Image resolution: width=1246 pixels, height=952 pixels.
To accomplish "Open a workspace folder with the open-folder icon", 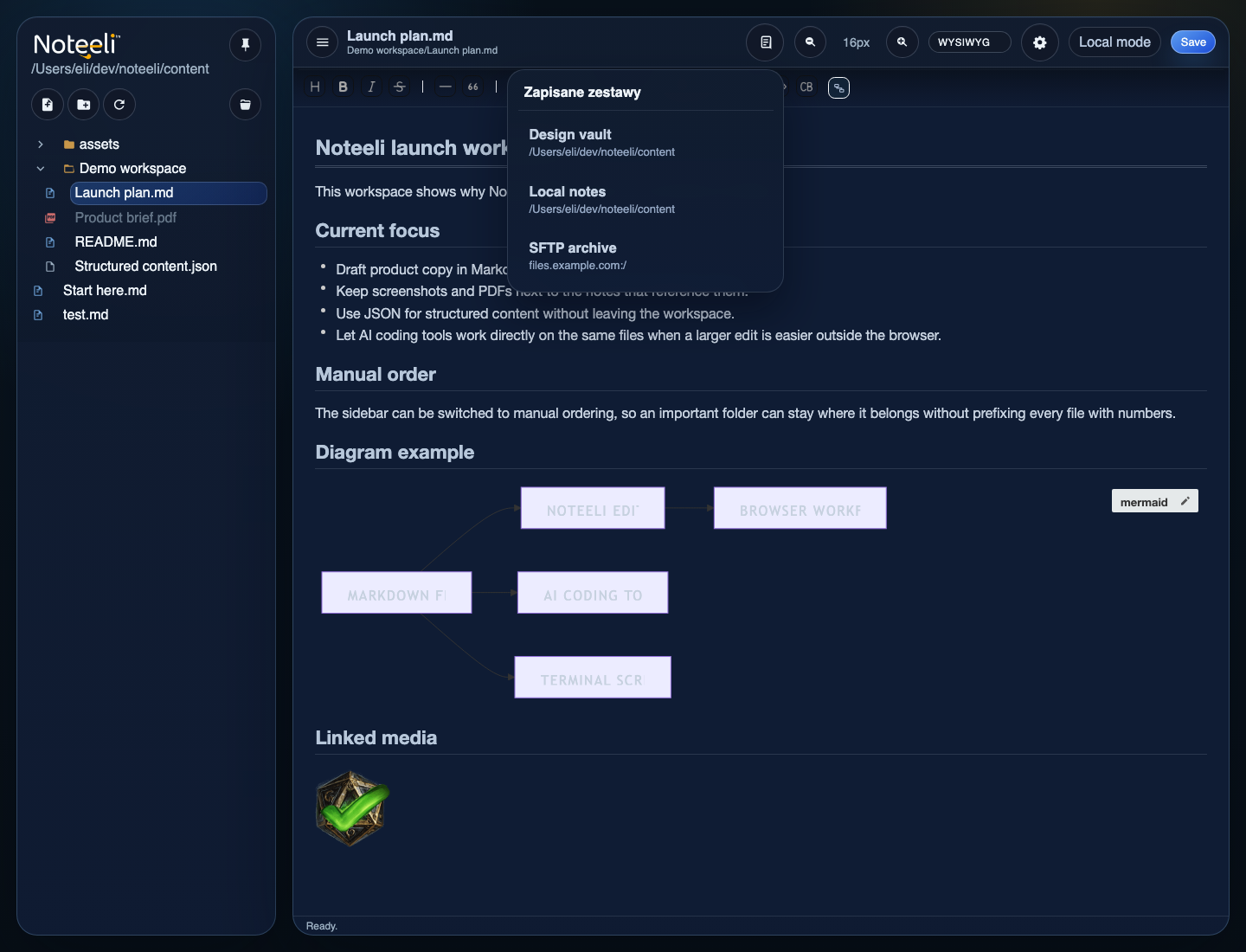I will 245,105.
